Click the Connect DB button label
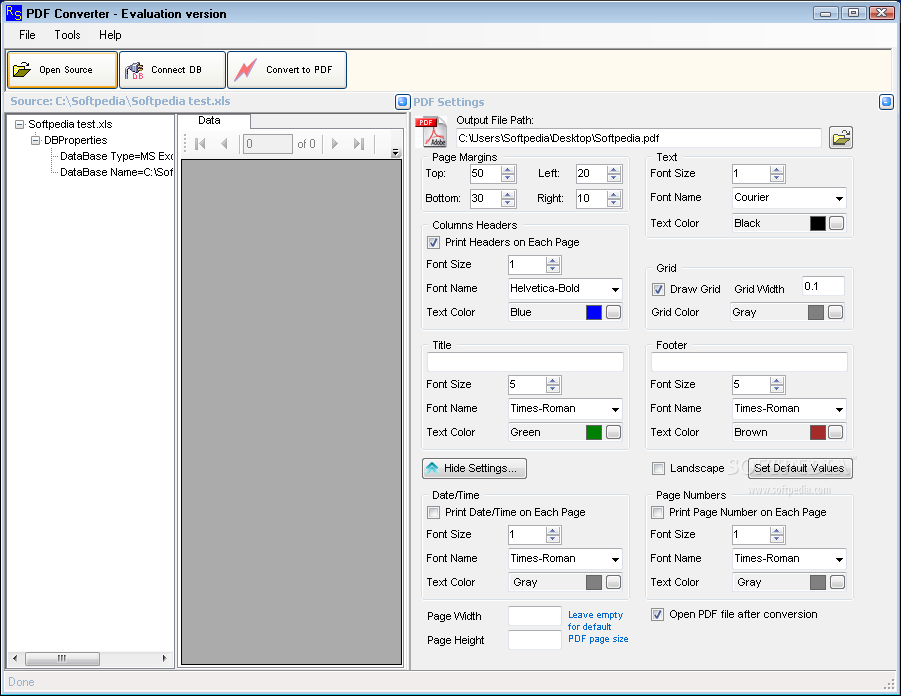The width and height of the screenshot is (901, 696). pyautogui.click(x=176, y=70)
